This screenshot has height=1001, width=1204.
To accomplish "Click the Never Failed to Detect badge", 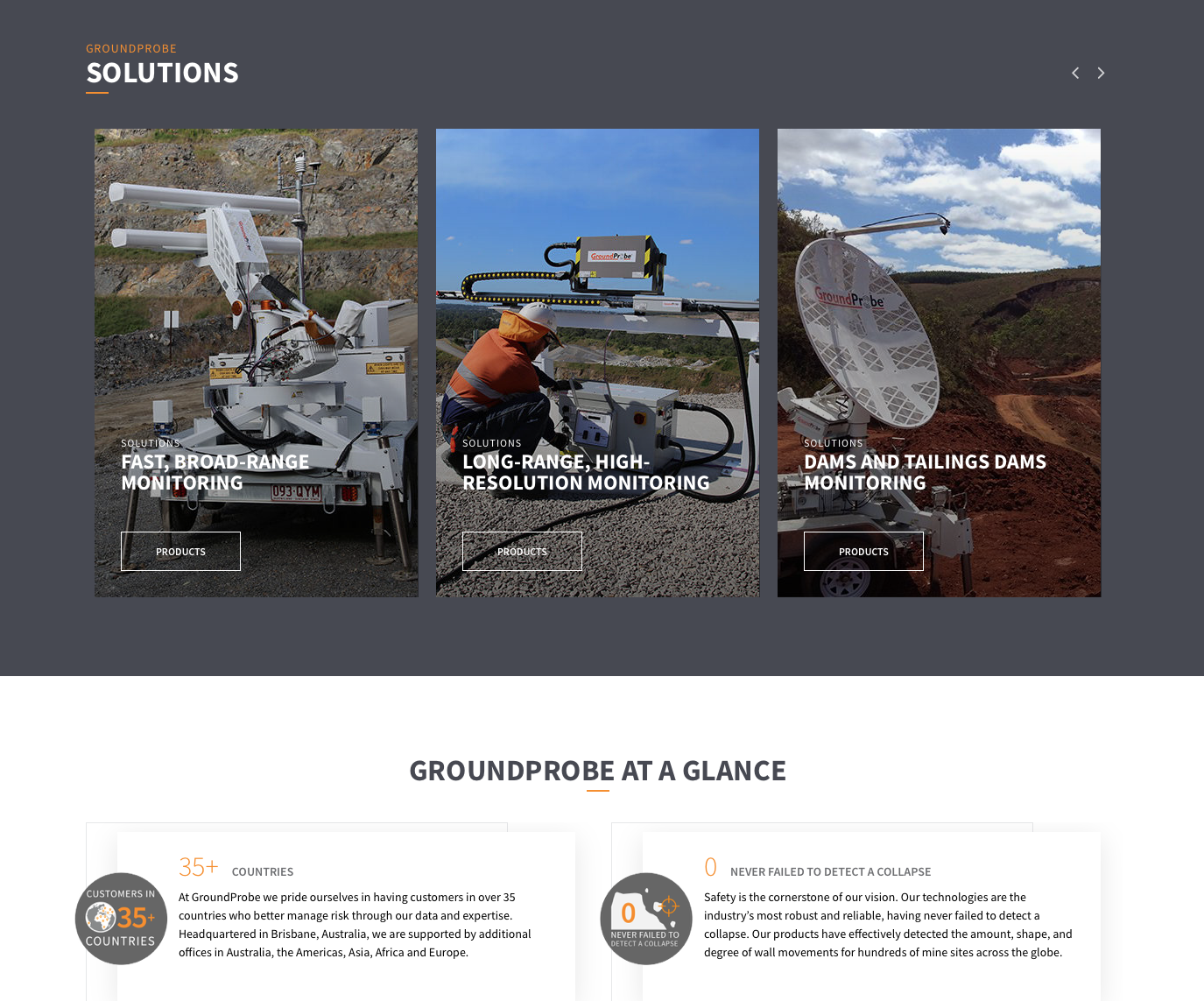I will [646, 919].
